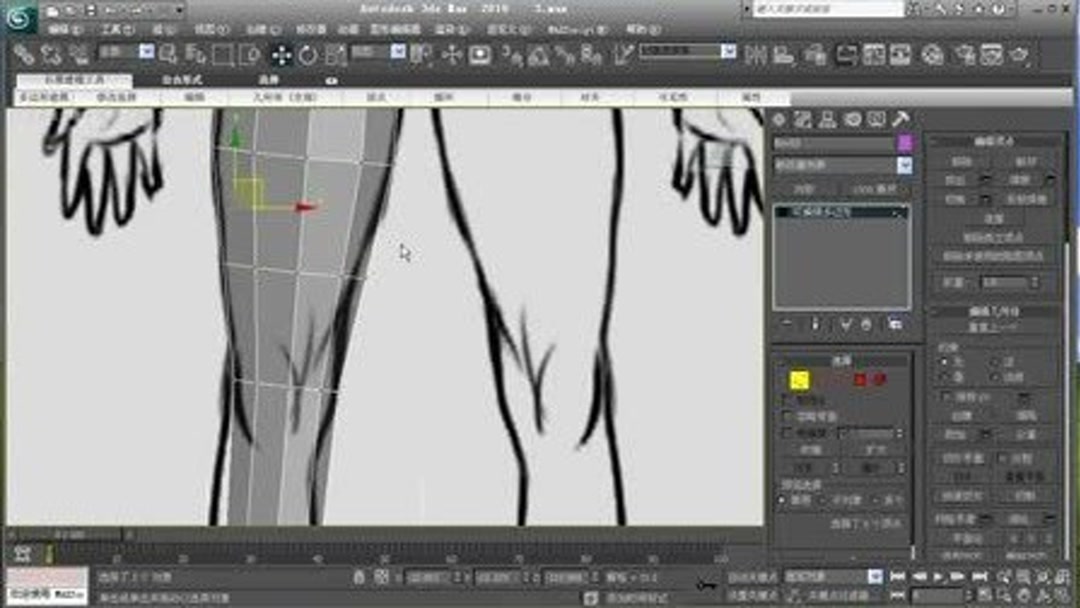Select the Select and Move tool
The width and height of the screenshot is (1080, 608).
click(x=282, y=54)
